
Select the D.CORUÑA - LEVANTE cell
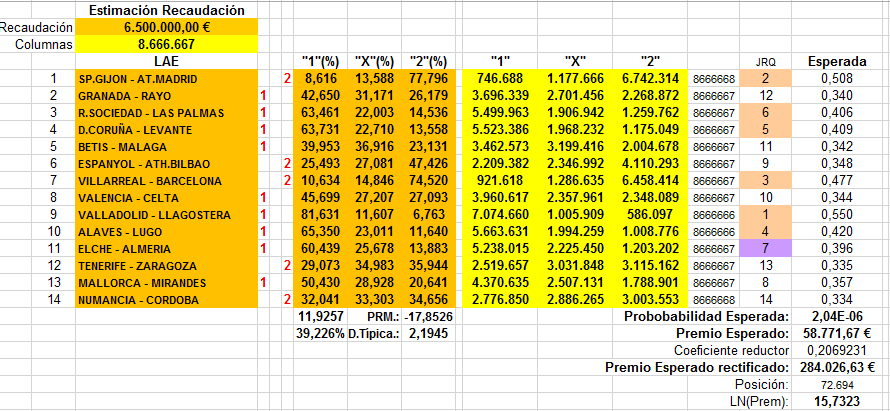(166, 129)
